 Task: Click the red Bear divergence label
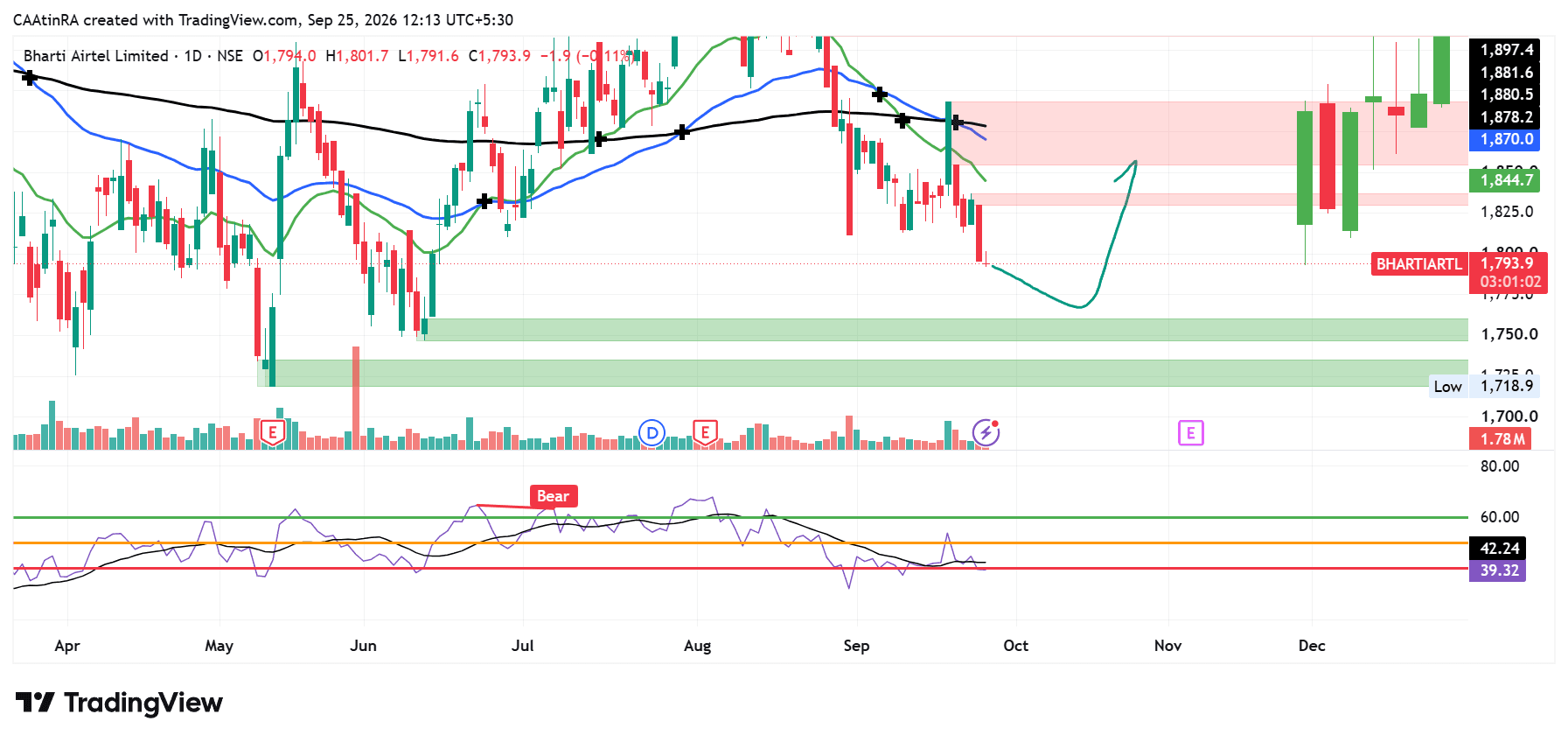[x=553, y=496]
